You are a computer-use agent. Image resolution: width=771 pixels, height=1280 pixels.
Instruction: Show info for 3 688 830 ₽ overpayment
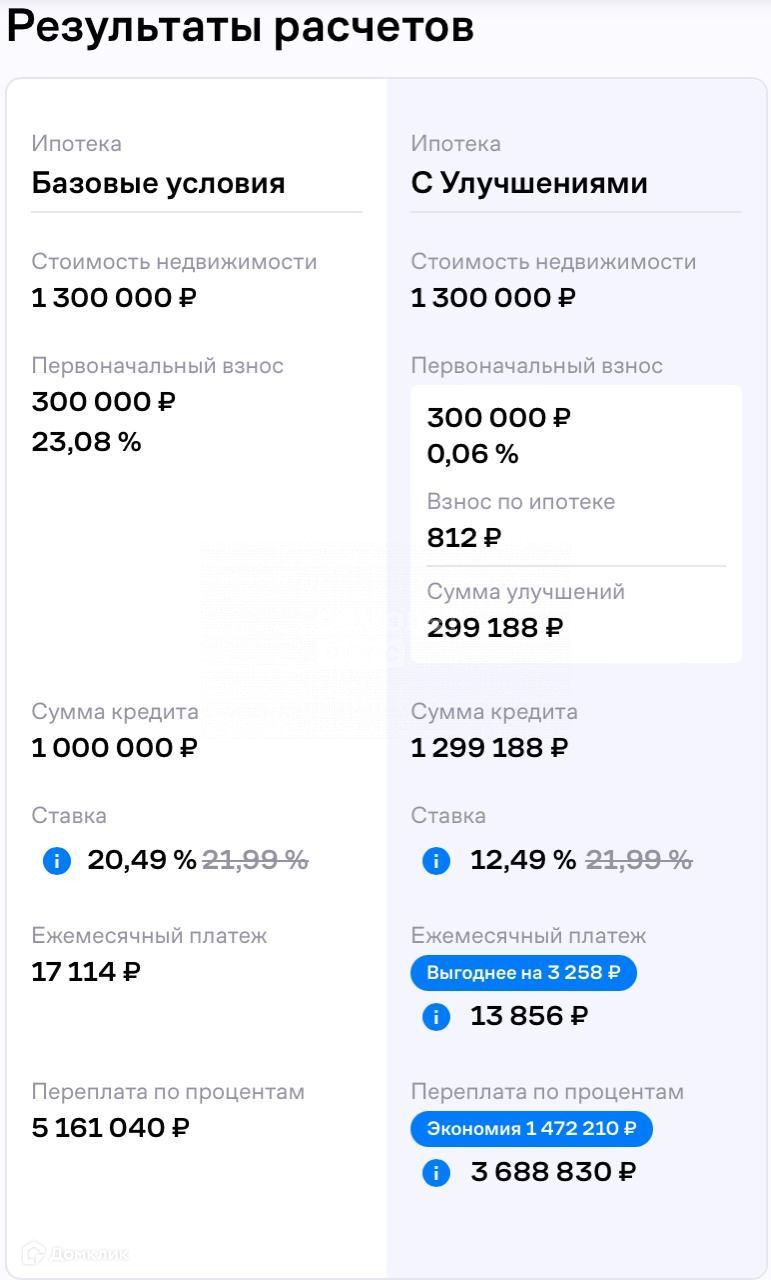tap(436, 1172)
